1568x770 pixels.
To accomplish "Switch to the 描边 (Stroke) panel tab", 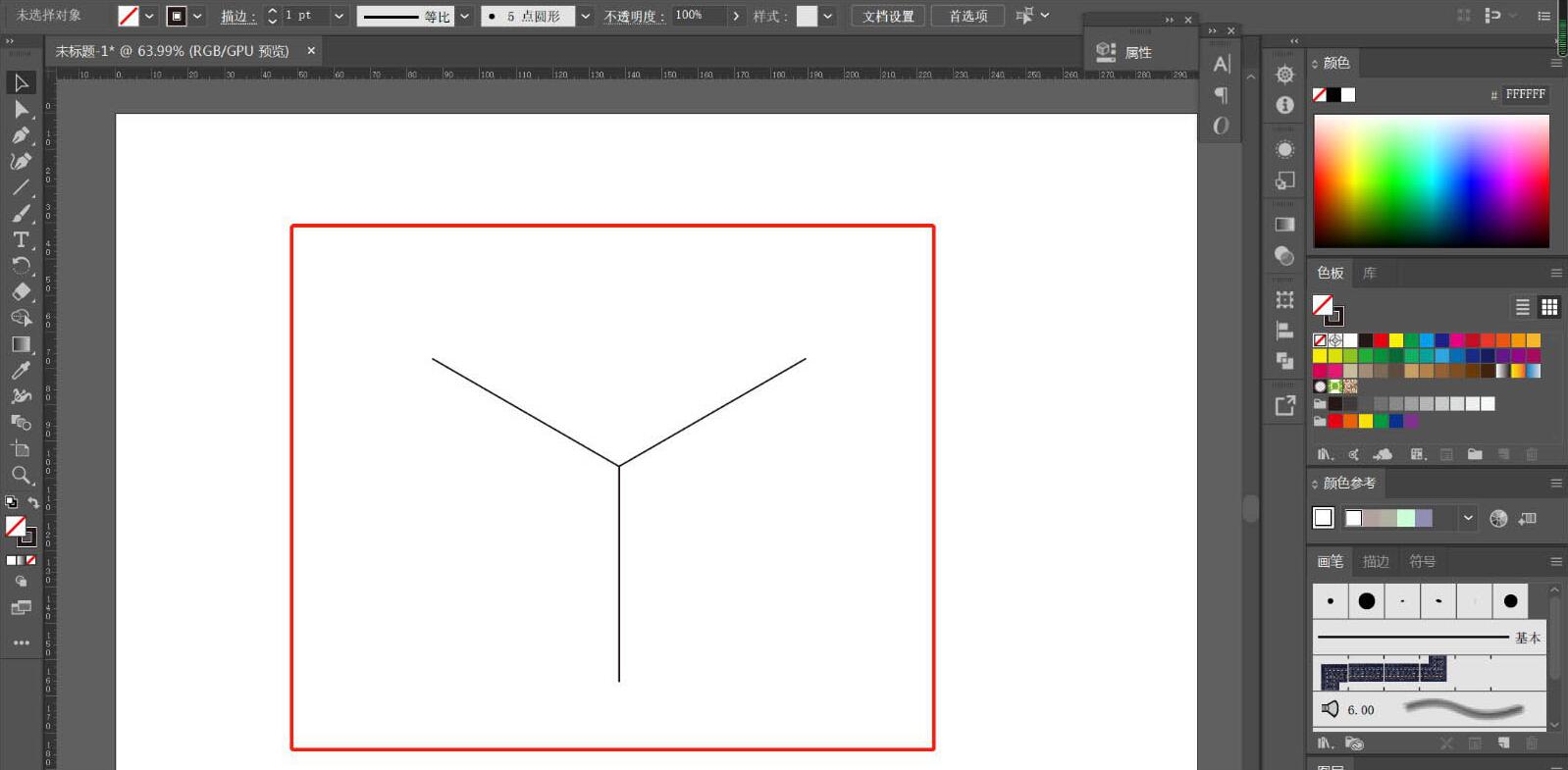I will coord(1376,561).
